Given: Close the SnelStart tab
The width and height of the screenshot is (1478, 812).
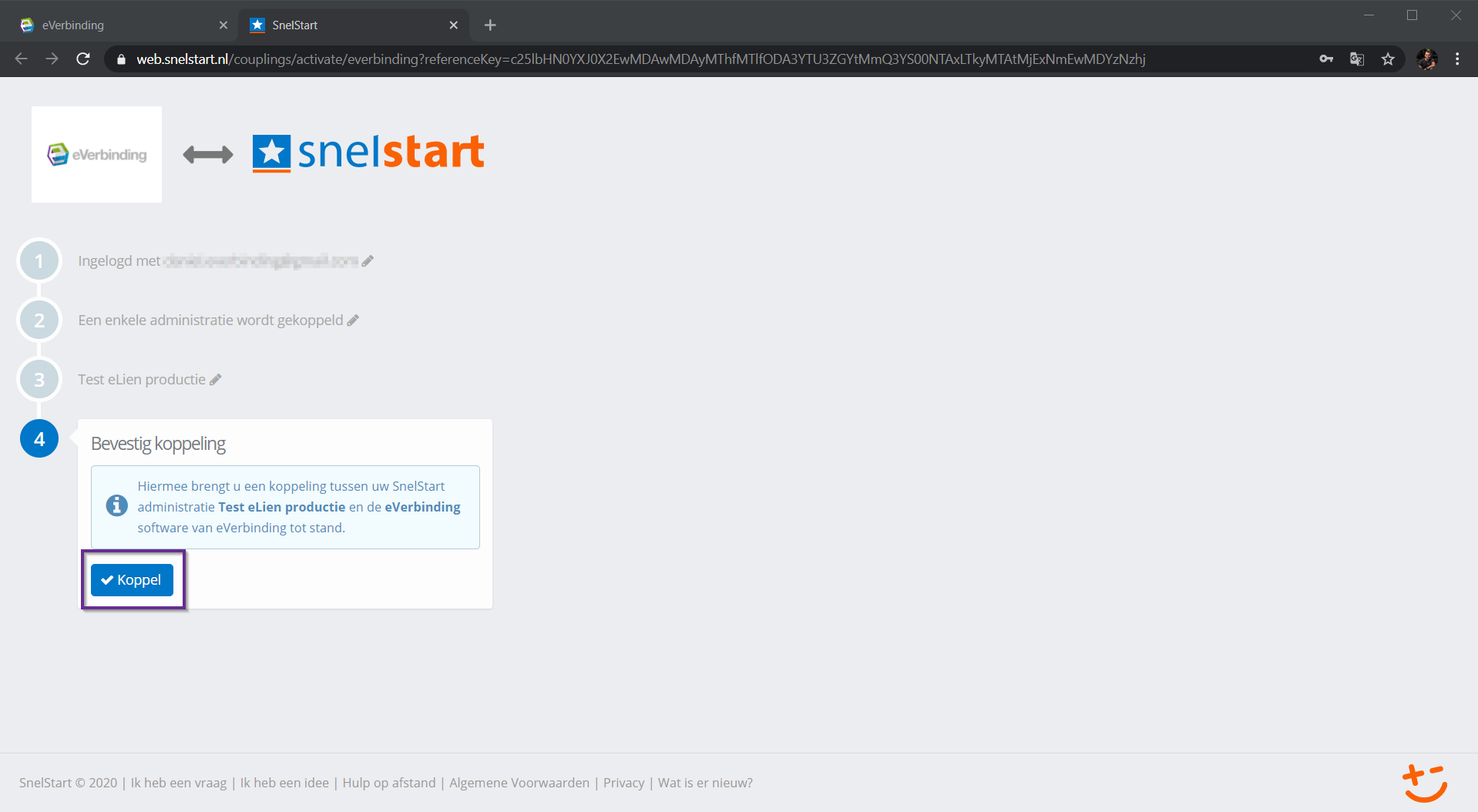Looking at the screenshot, I should (454, 25).
